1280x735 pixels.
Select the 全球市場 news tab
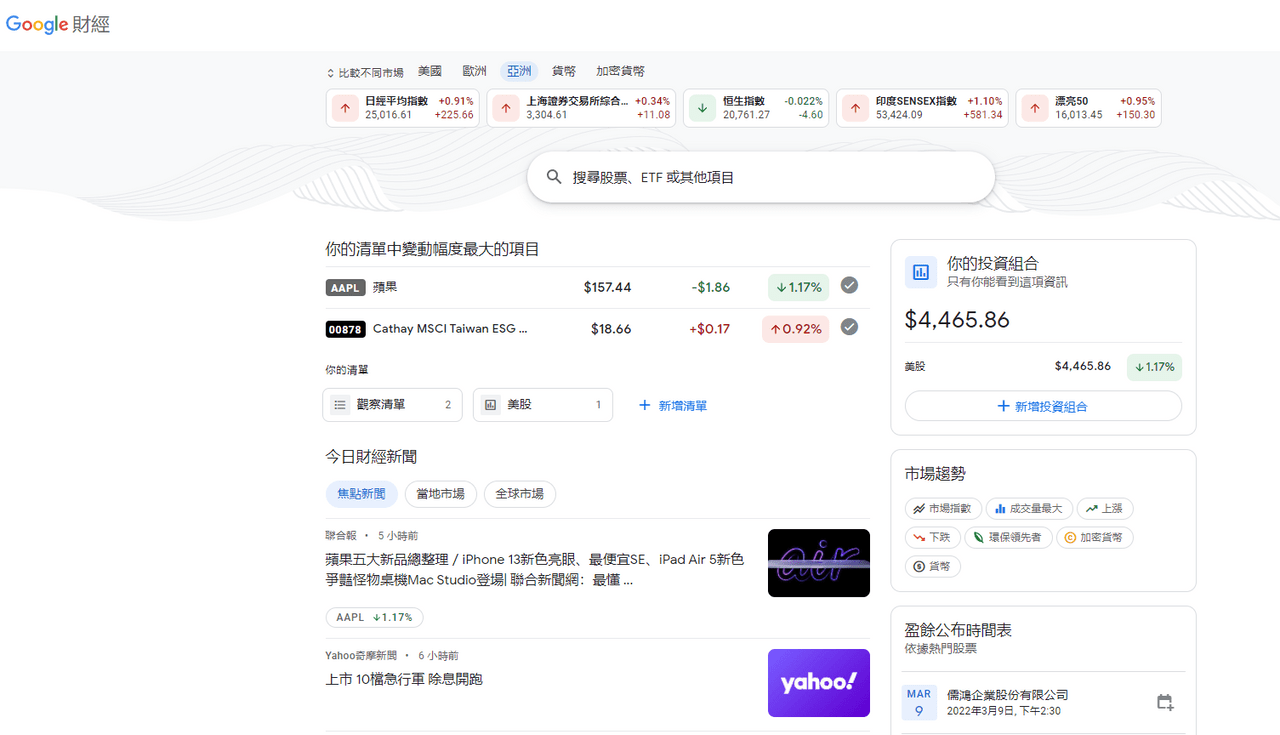[x=519, y=493]
